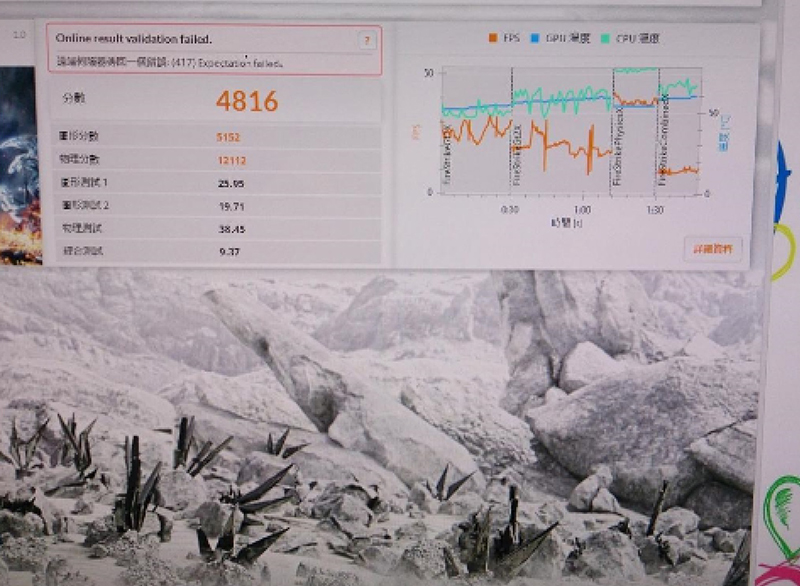Select the combined test row 9.37
The width and height of the screenshot is (800, 586).
click(x=215, y=252)
